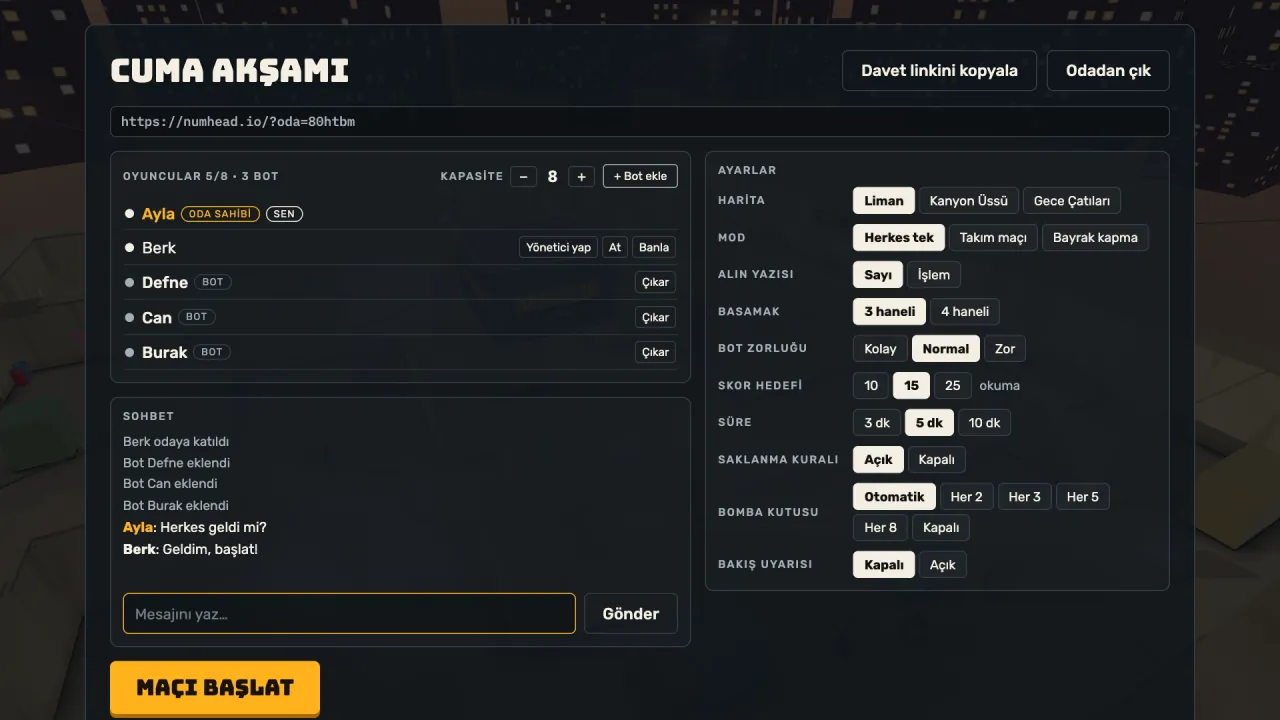Decrease capacity with the minus button
Viewport: 1280px width, 720px height.
click(523, 176)
